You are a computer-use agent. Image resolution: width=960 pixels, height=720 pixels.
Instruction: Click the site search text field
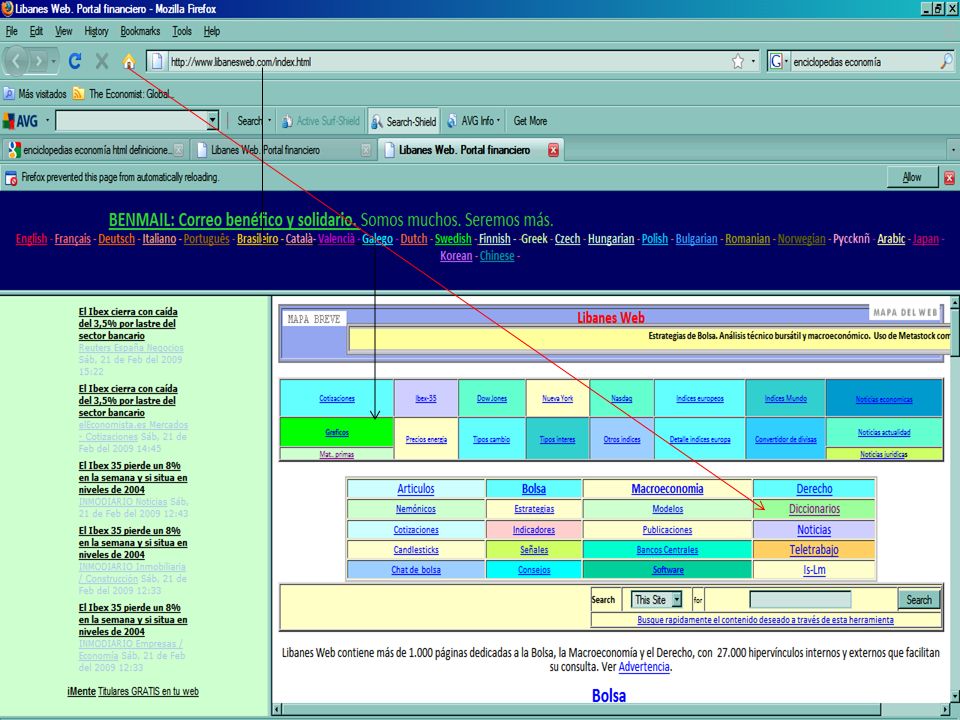[x=800, y=599]
